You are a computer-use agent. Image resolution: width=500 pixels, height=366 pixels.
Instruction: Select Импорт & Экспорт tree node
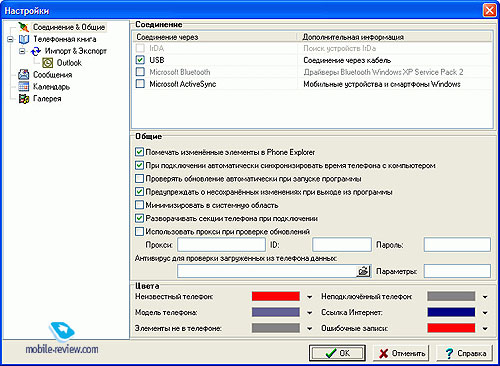[x=76, y=51]
